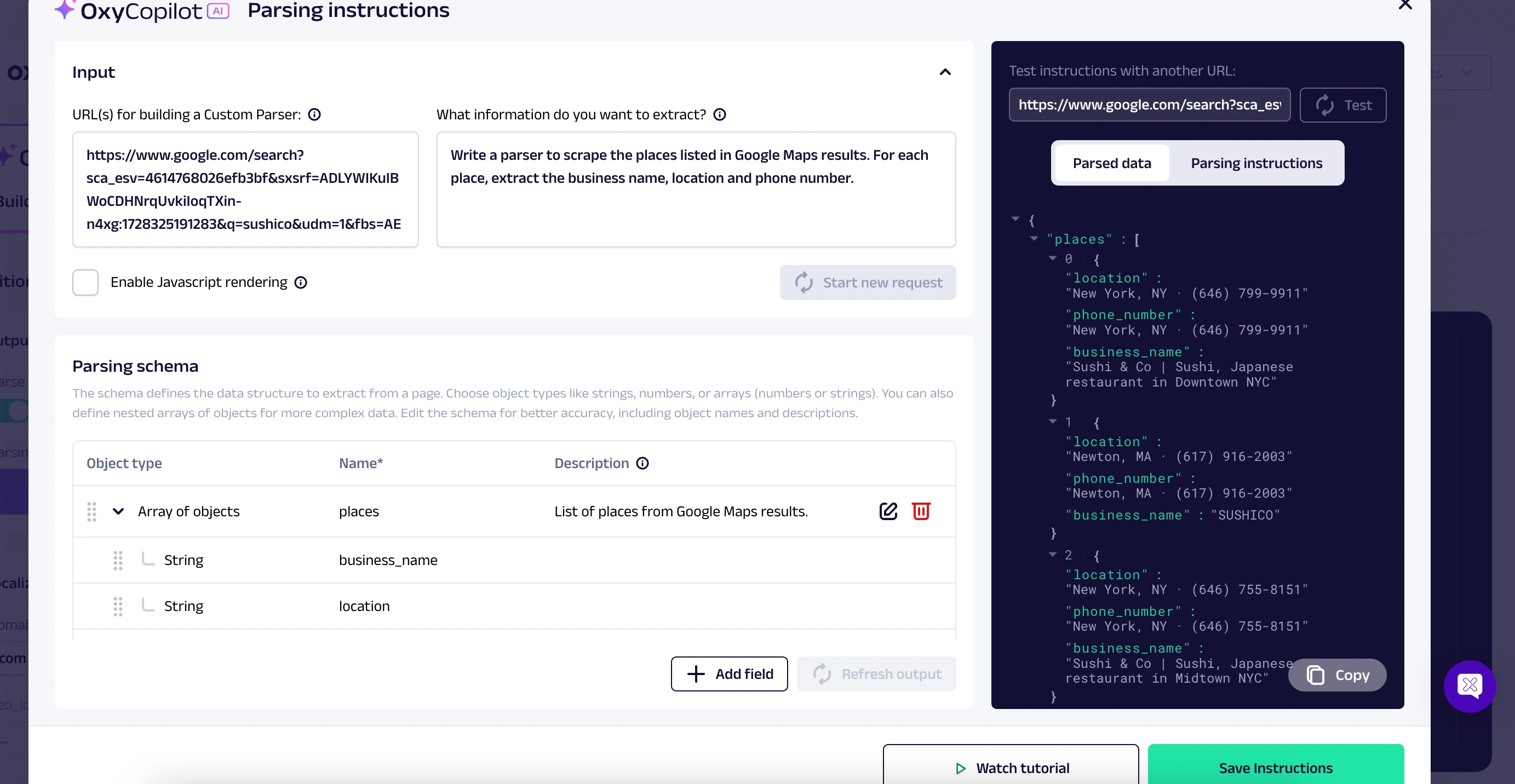Switch to Parsing instructions tab
The image size is (1515, 784).
point(1256,163)
